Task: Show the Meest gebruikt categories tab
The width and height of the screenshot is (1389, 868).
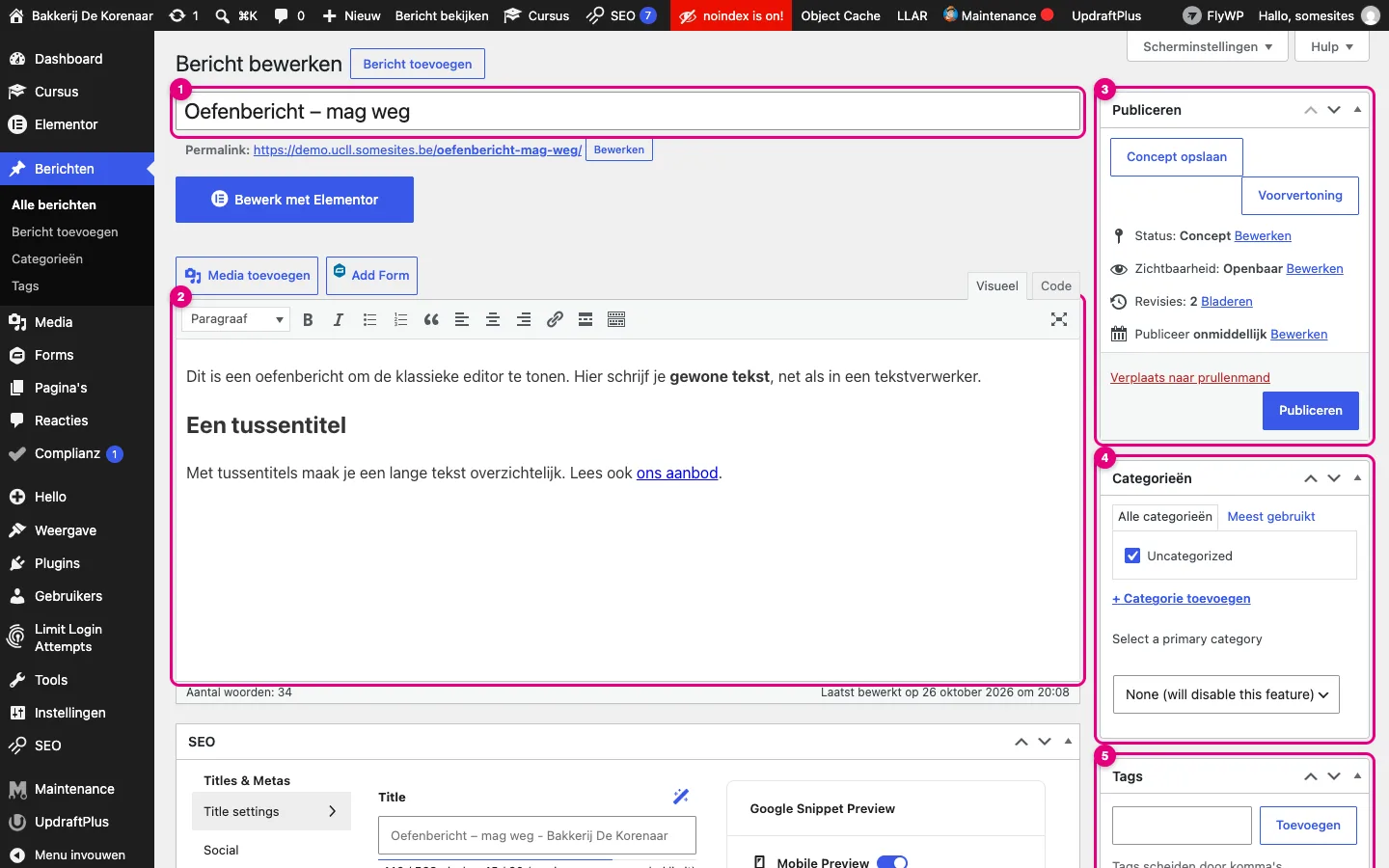Action: point(1270,516)
